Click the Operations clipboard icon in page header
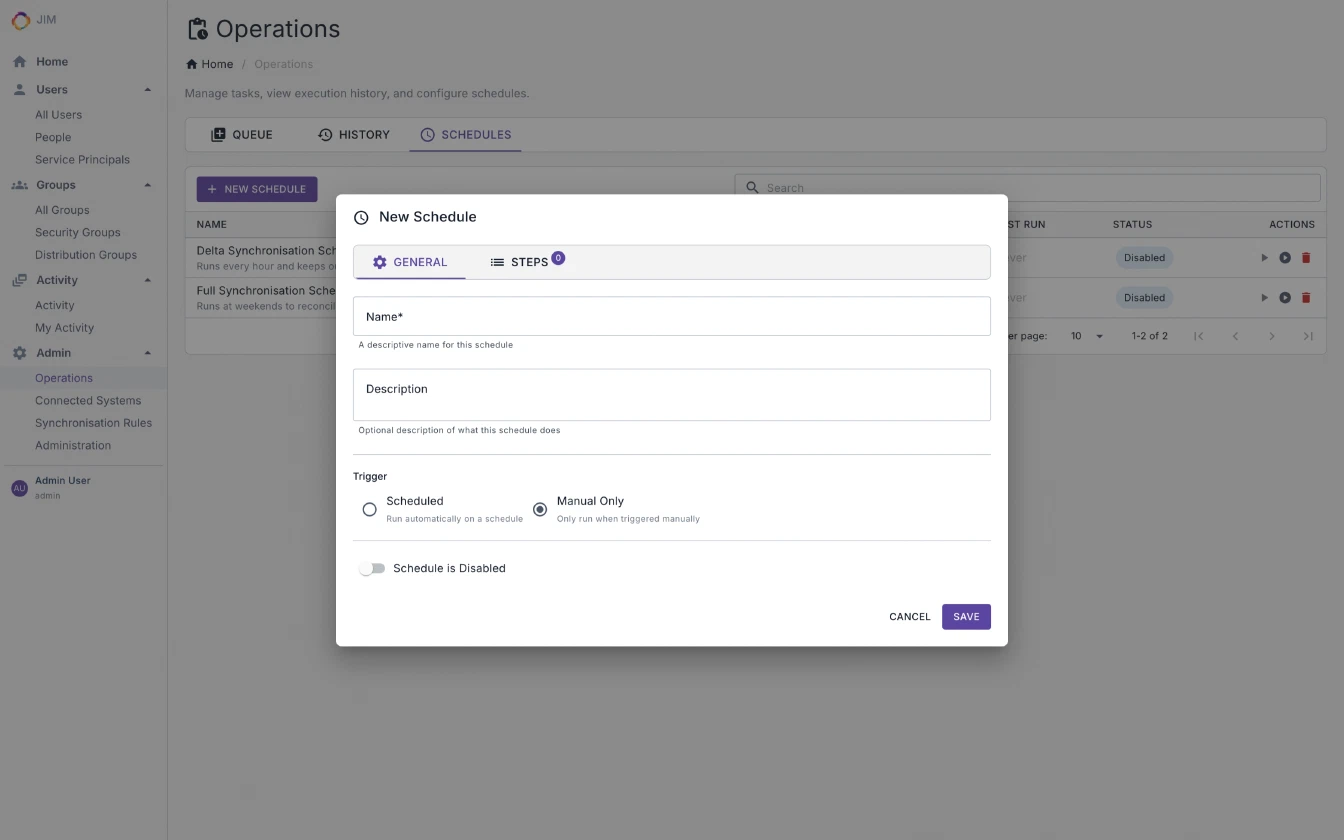This screenshot has height=840, width=1344. (x=197, y=29)
